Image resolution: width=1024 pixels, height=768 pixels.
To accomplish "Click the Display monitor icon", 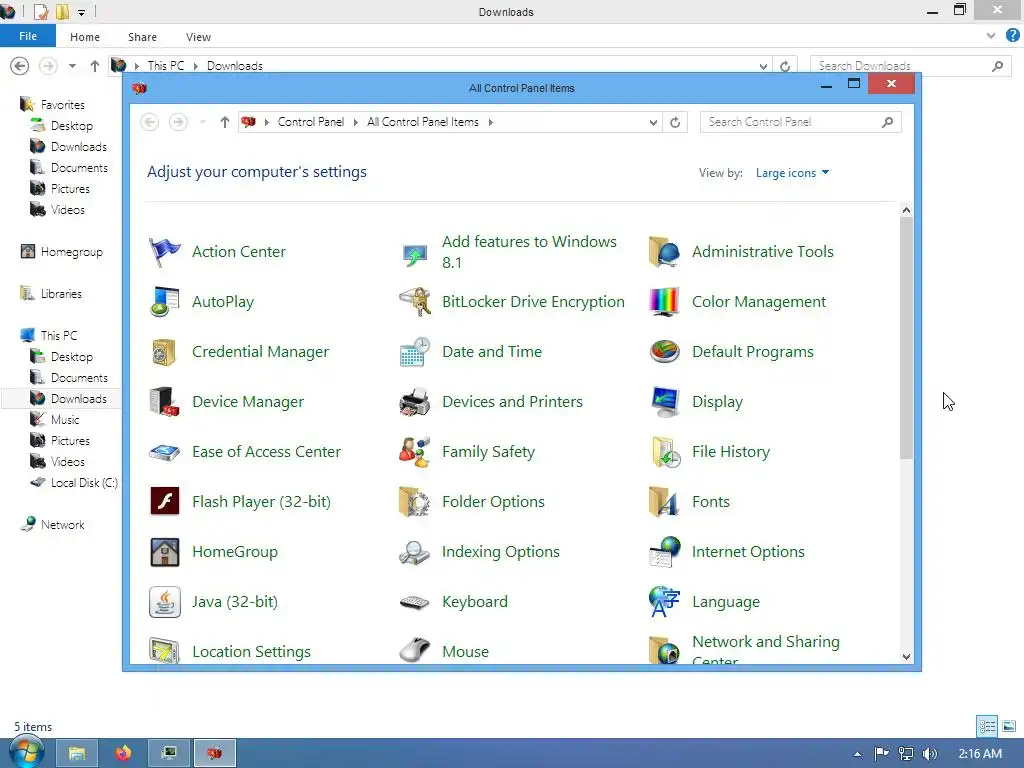I will click(665, 402).
